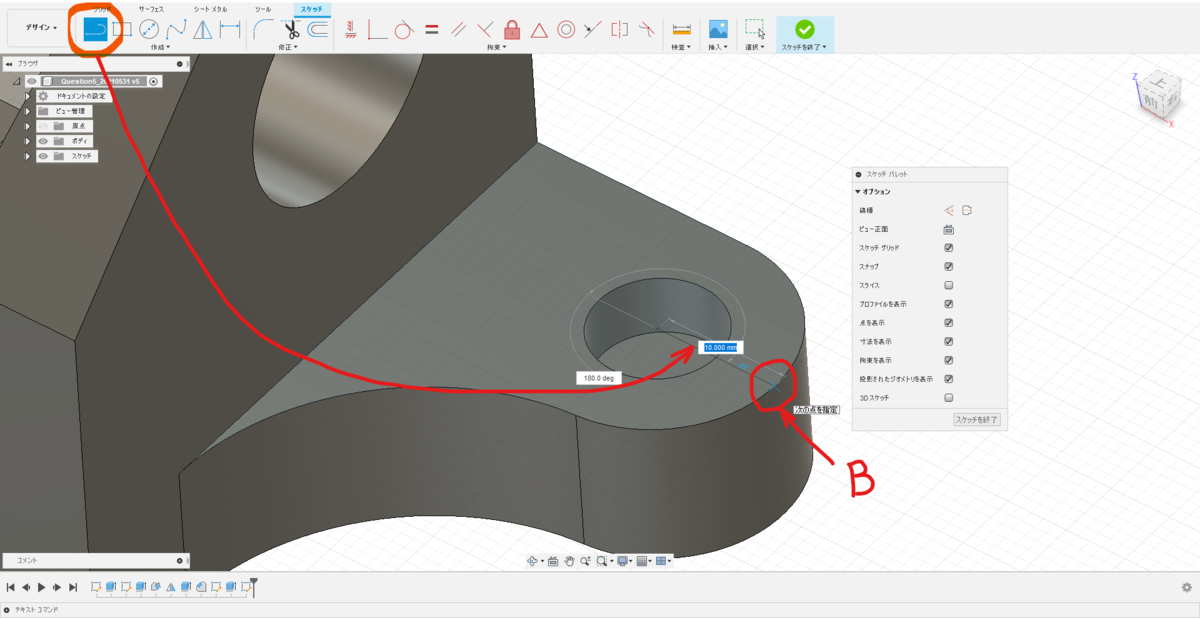The height and width of the screenshot is (618, 1200).
Task: Toggle スナップ checkbox
Action: pos(948,267)
